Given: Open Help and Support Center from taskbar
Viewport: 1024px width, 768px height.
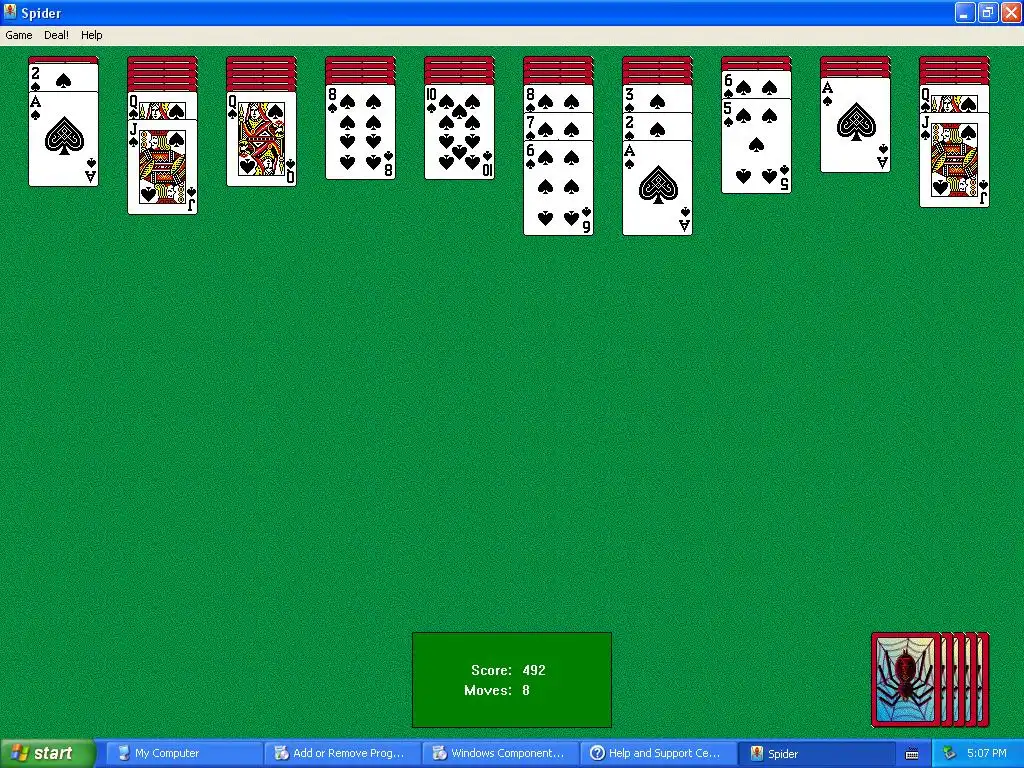Looking at the screenshot, I should [x=658, y=754].
